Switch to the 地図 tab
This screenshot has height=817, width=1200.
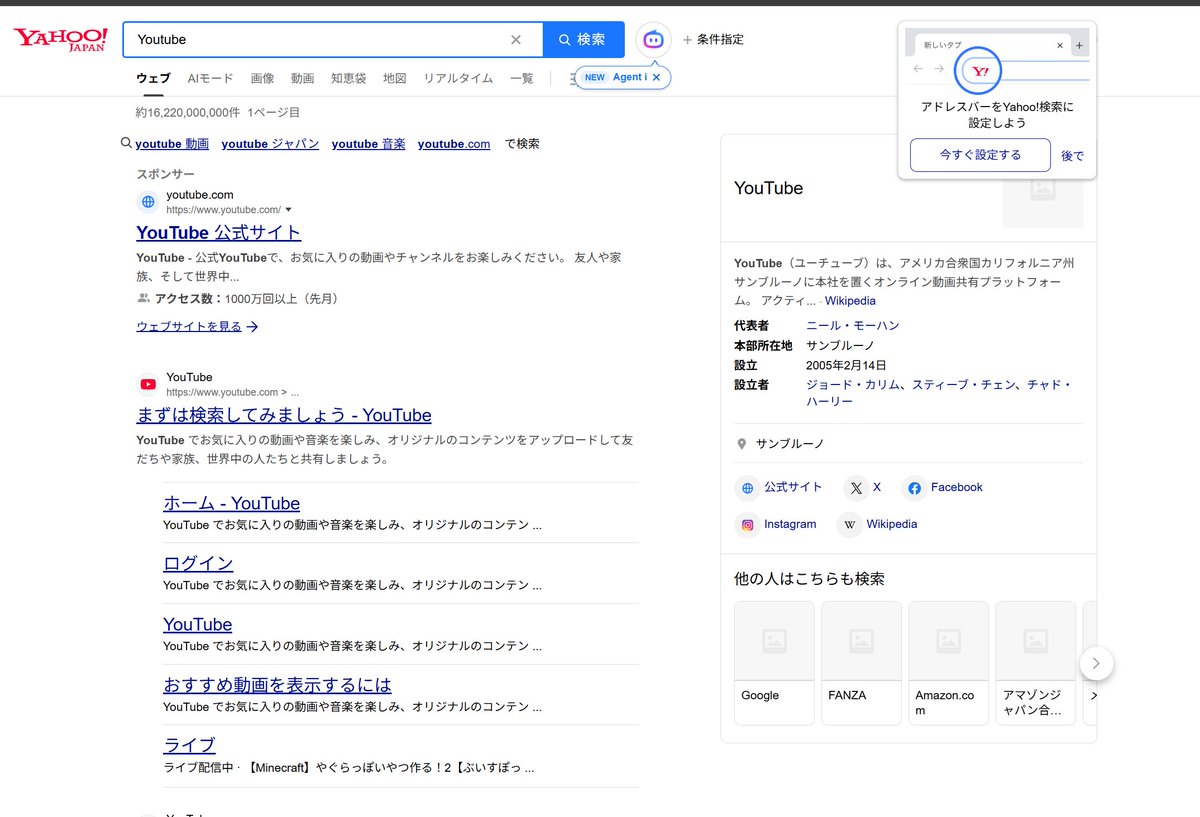pyautogui.click(x=395, y=78)
